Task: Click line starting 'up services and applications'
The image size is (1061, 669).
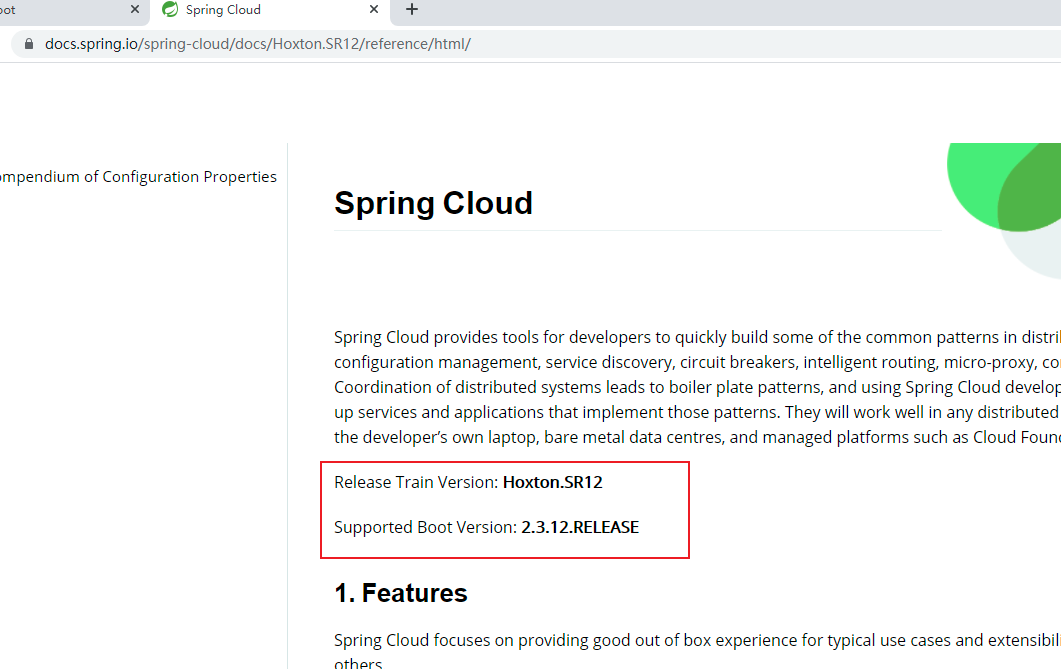Action: (697, 412)
